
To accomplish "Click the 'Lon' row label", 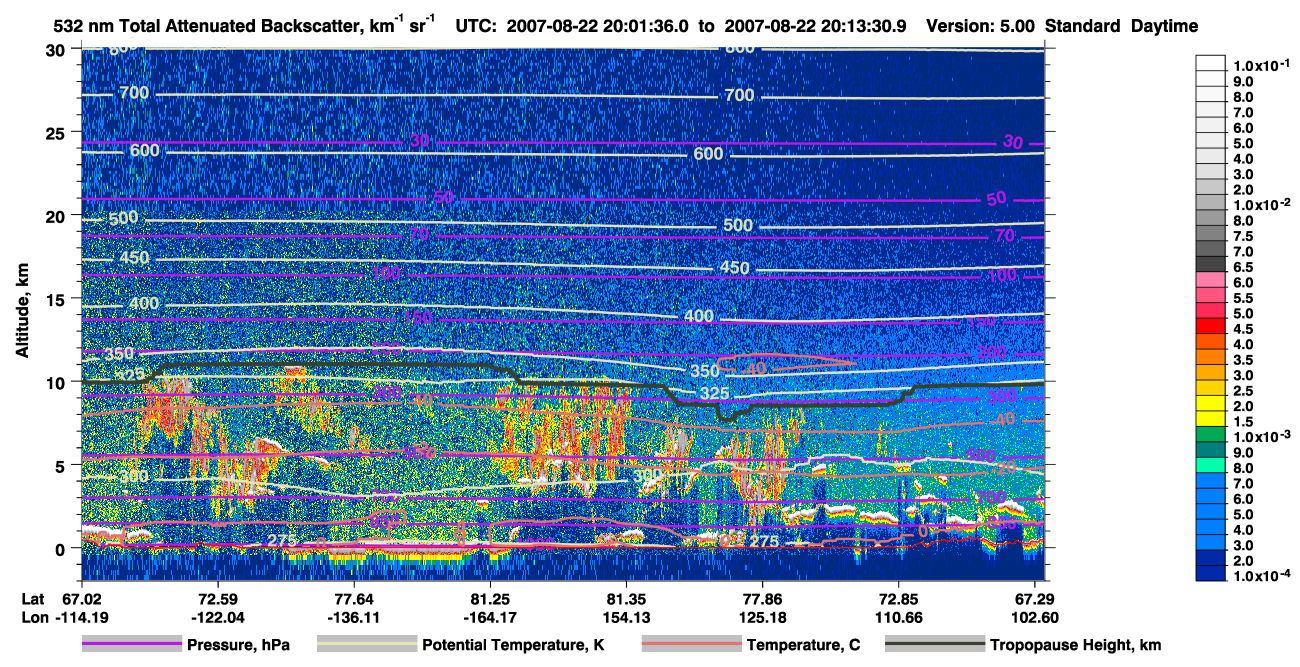I will pos(34,617).
